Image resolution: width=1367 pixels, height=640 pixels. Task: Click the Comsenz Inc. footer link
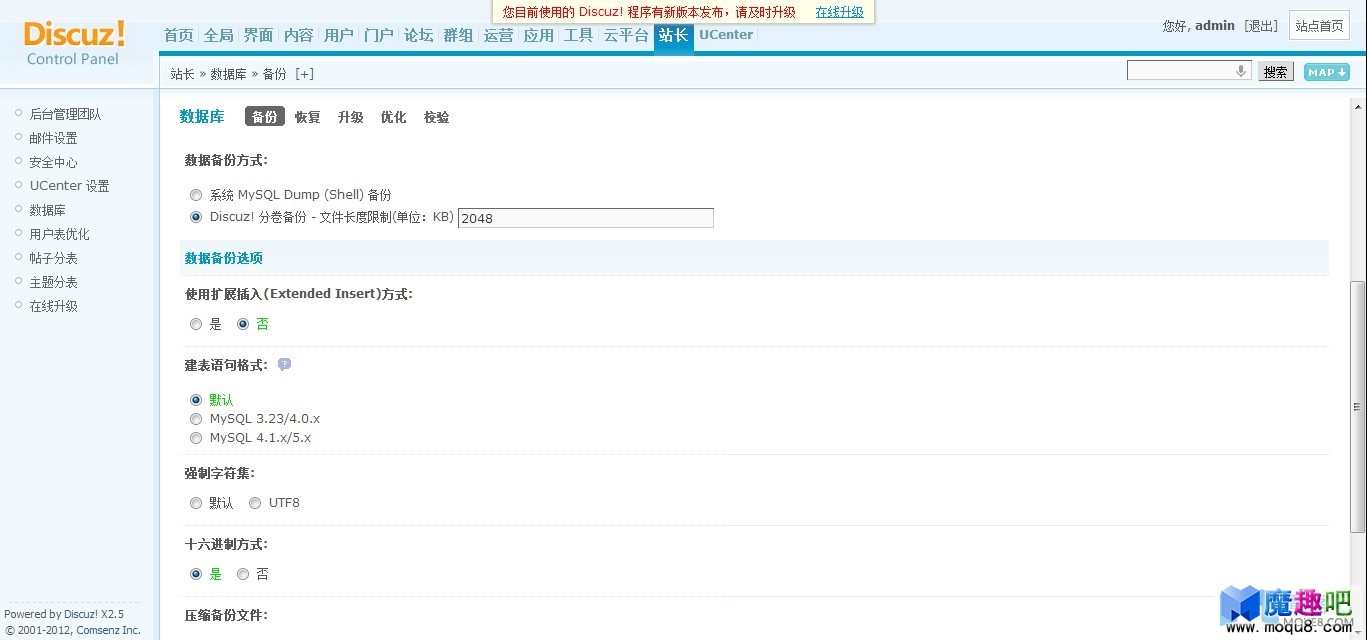click(108, 630)
